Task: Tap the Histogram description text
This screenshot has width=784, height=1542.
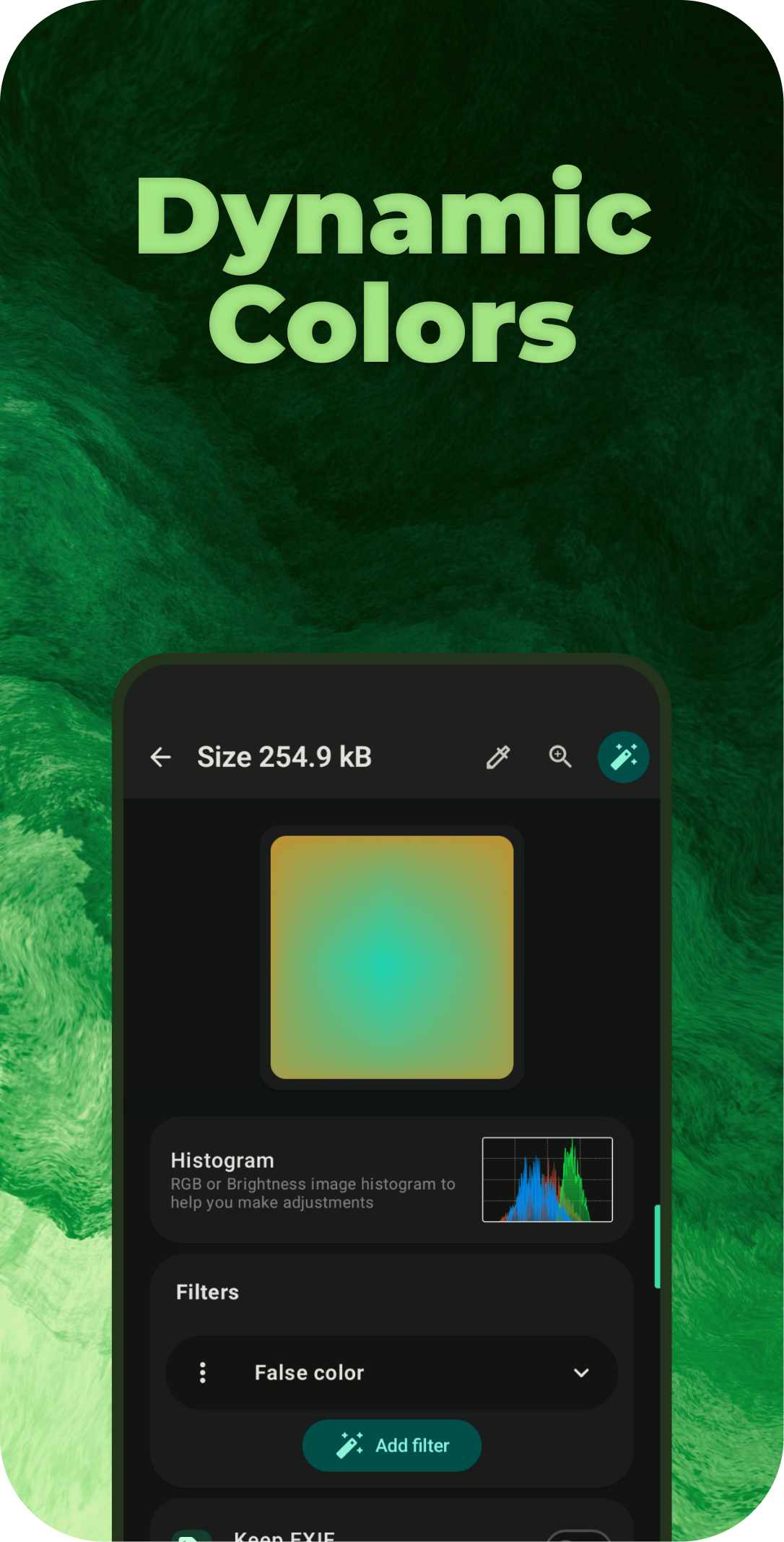Action: [313, 1193]
